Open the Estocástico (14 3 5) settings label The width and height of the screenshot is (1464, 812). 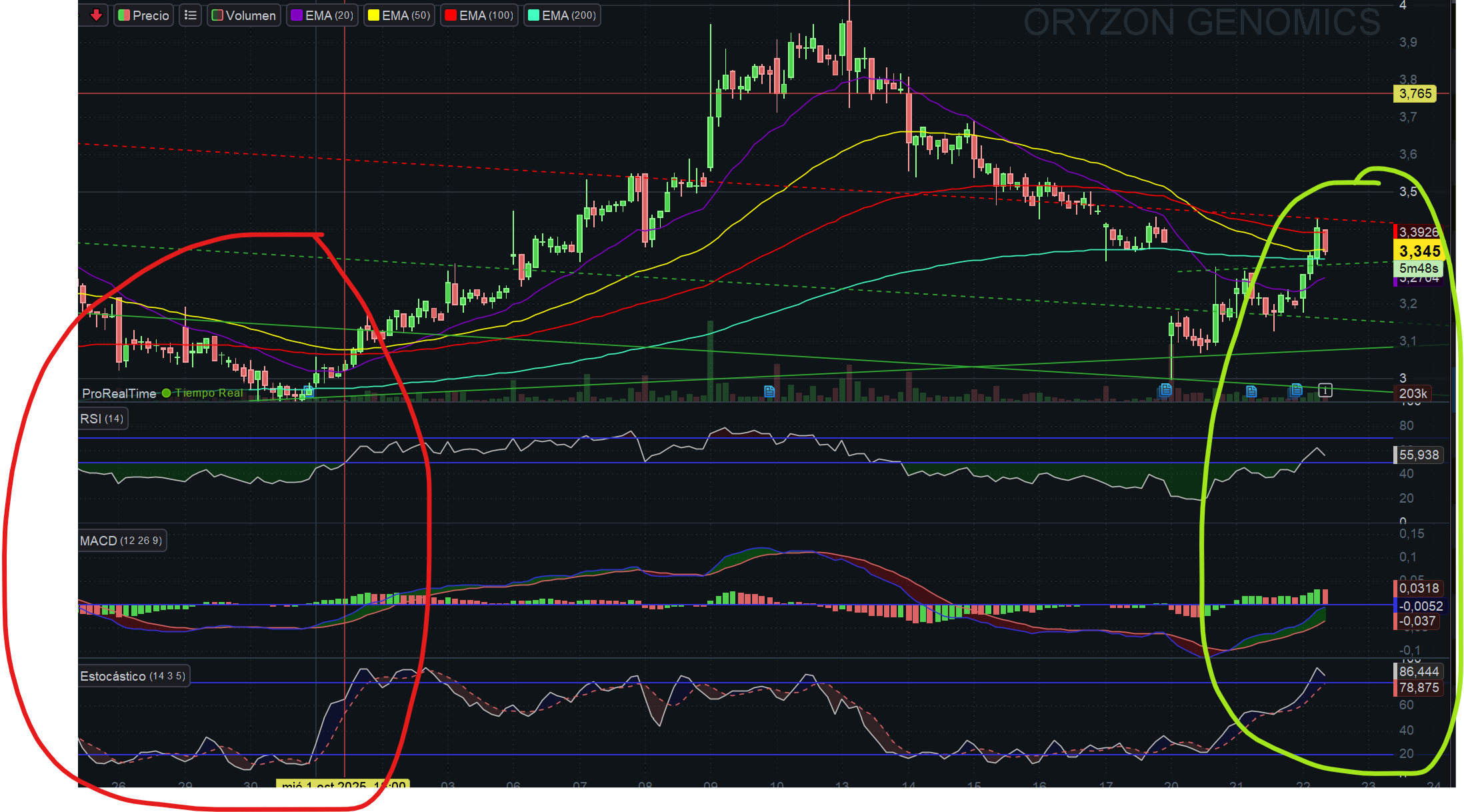pos(133,676)
